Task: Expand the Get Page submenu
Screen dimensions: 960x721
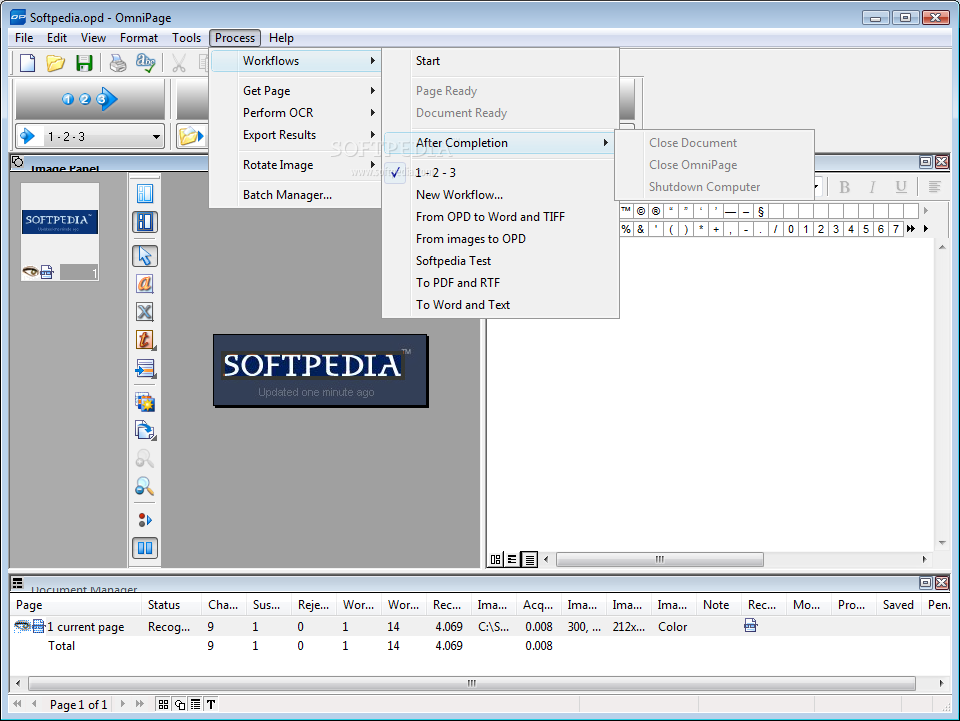Action: (x=295, y=91)
